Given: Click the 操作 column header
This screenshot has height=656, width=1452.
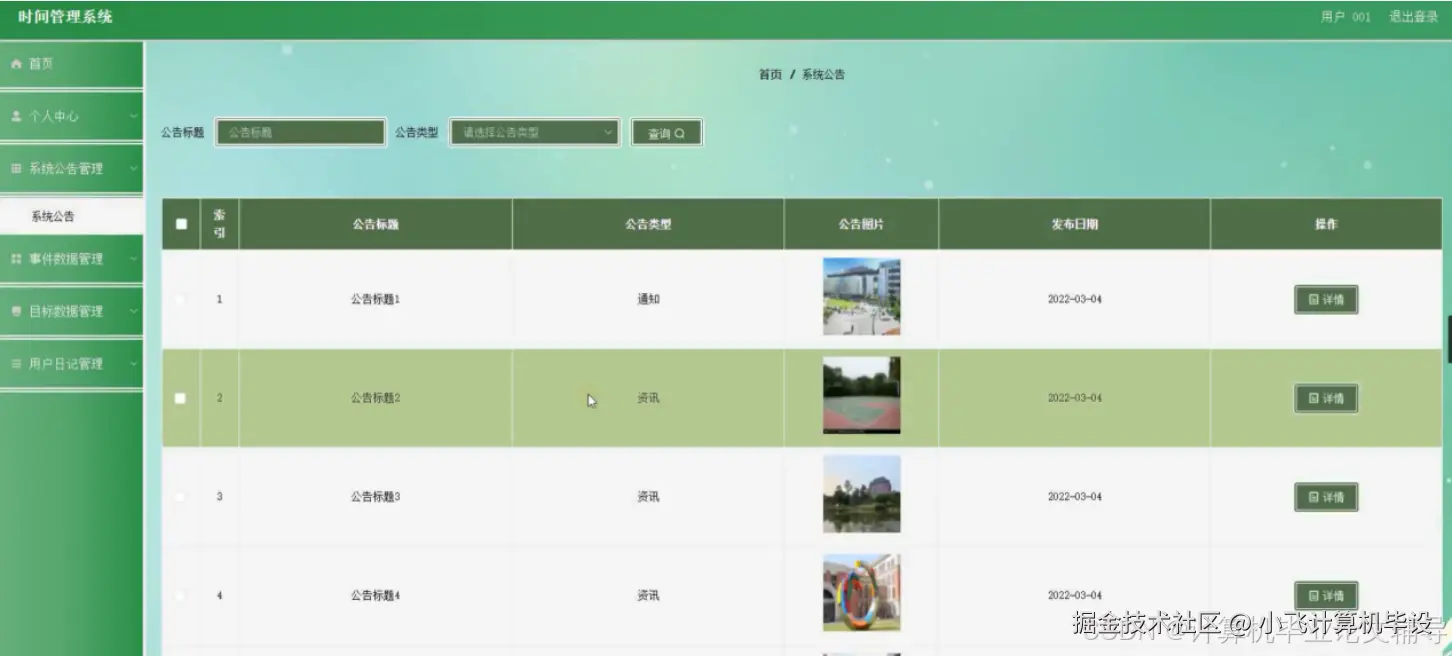Looking at the screenshot, I should [1326, 224].
